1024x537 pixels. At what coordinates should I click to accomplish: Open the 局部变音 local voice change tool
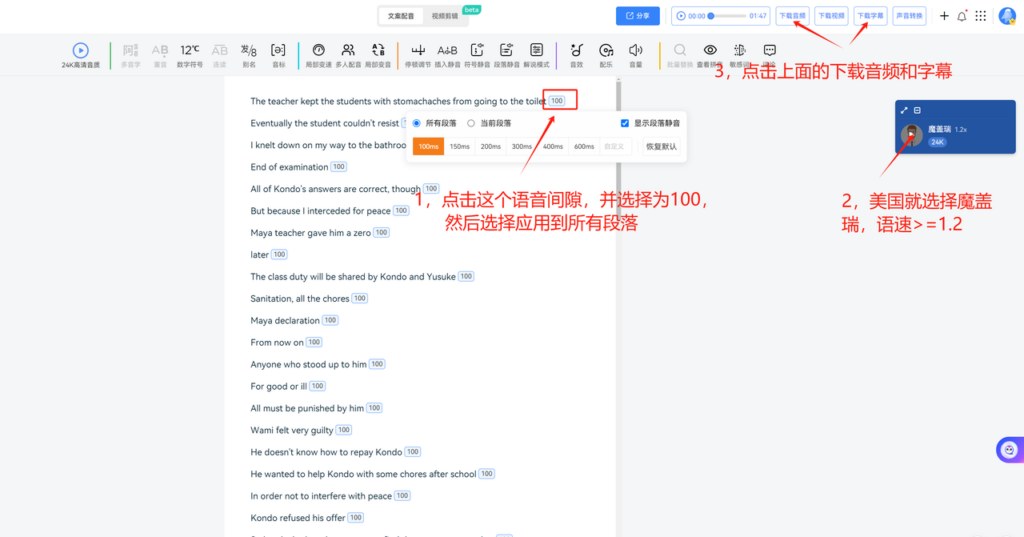coord(377,55)
